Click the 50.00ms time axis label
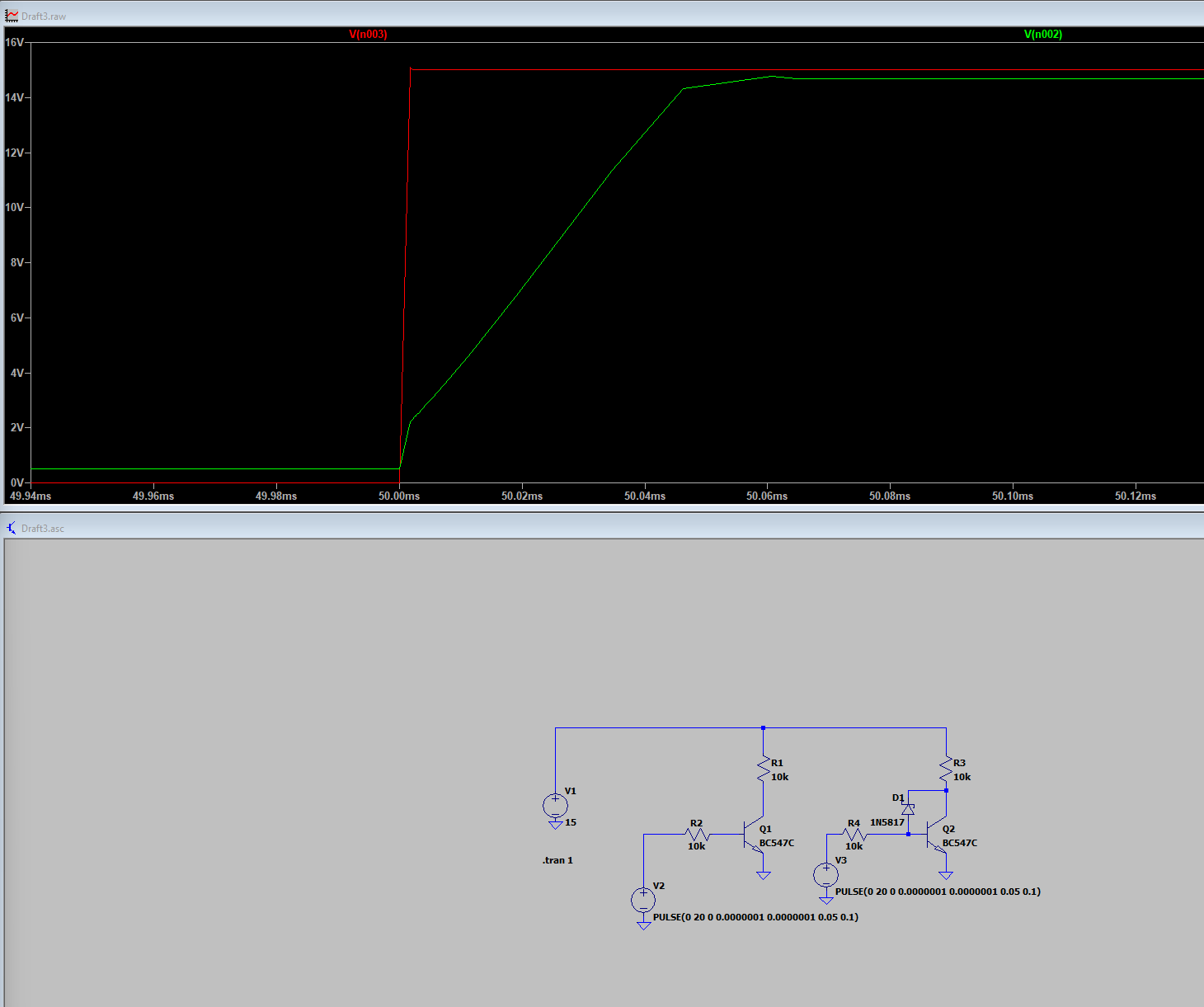Viewport: 1204px width, 1007px height. [399, 496]
